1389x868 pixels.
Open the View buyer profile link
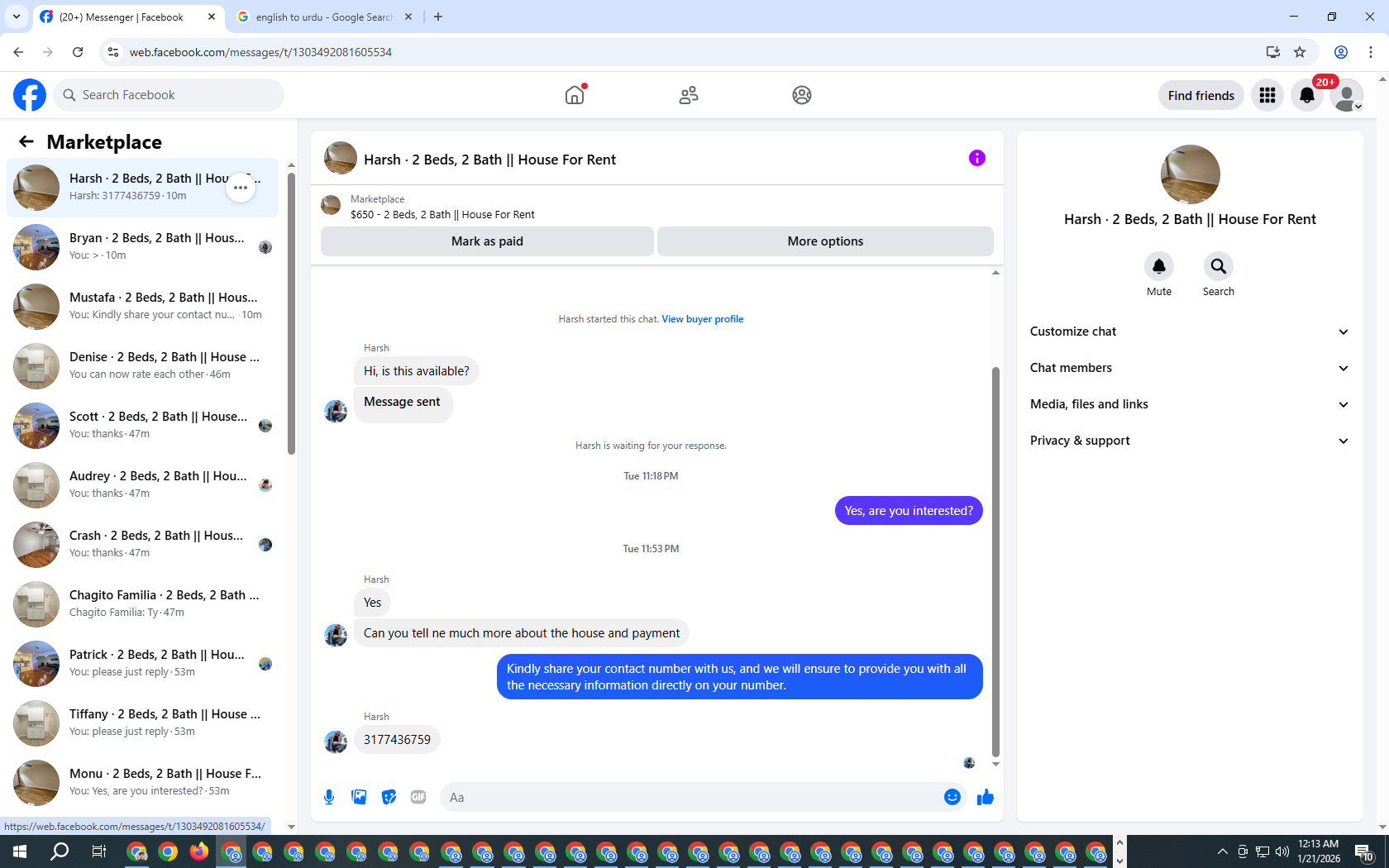[702, 319]
